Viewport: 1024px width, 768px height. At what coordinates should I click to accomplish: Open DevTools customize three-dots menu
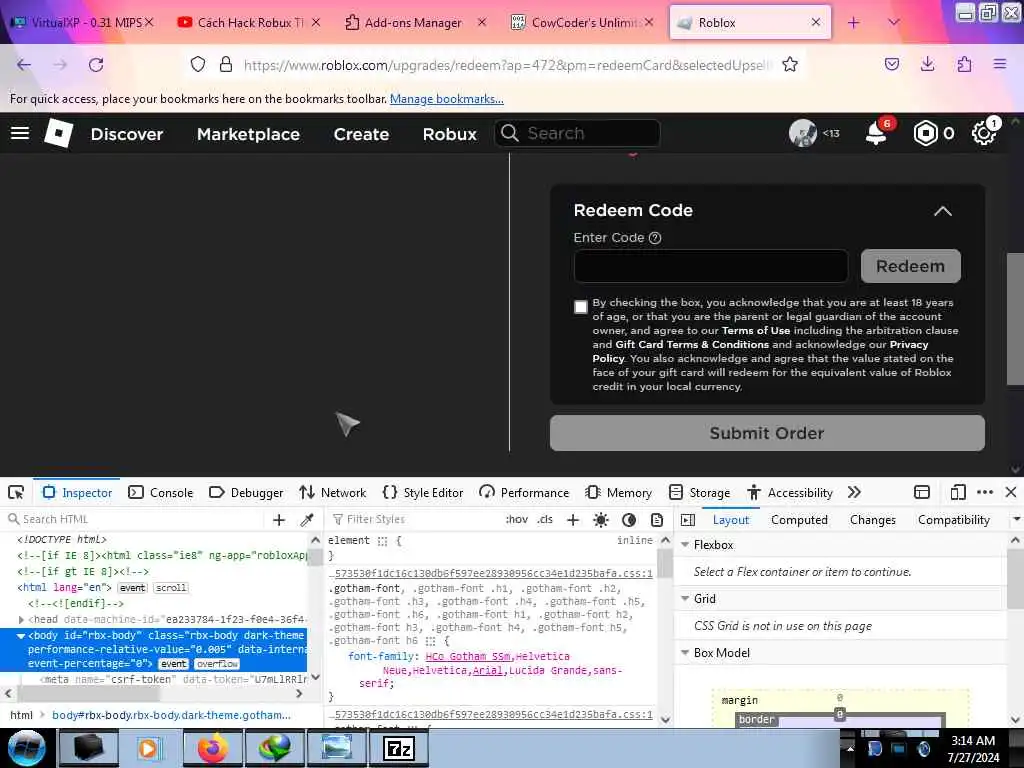(x=985, y=492)
